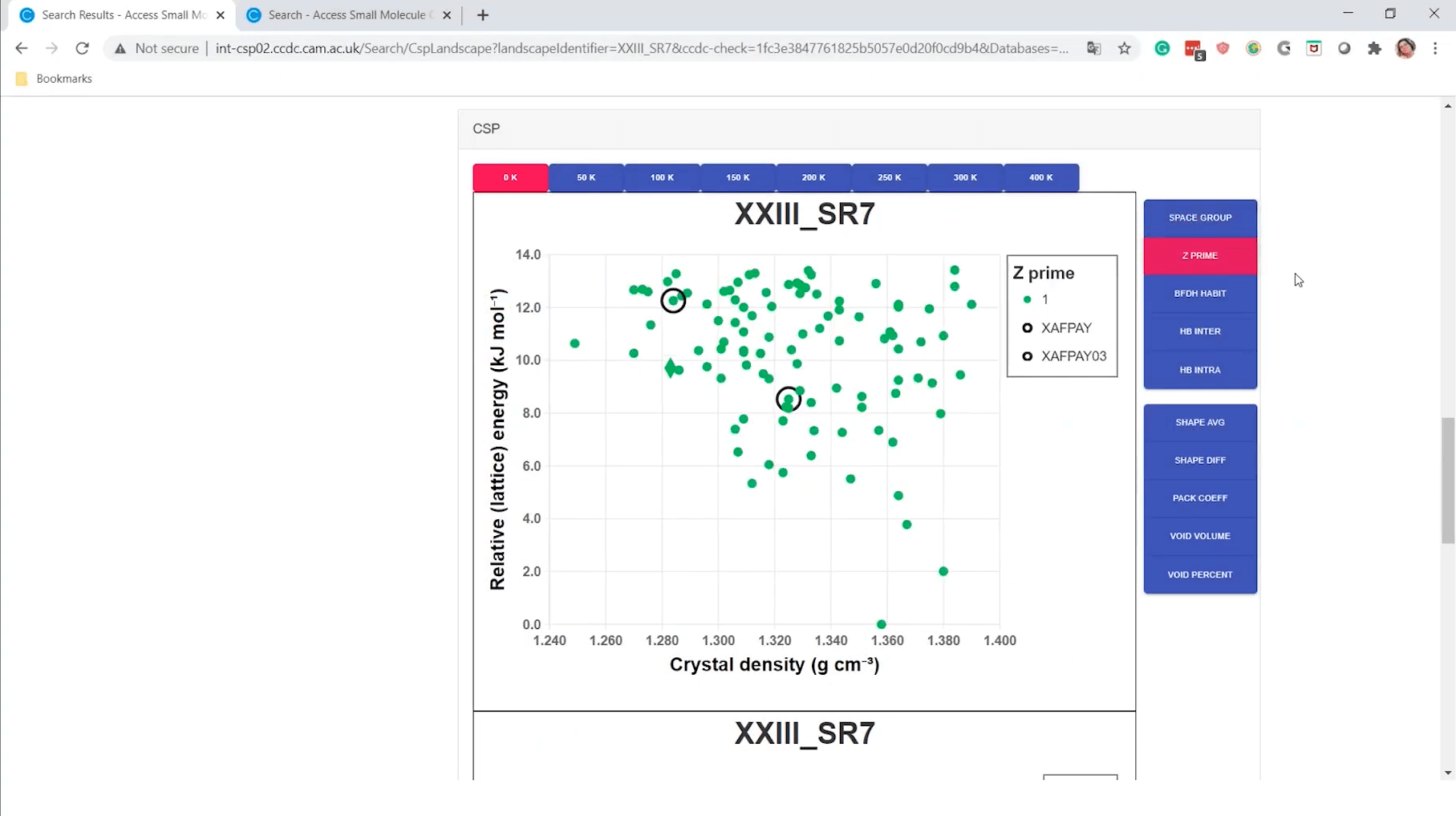1456x816 pixels.
Task: Click the page vertical scrollbar thumb
Action: 1447,481
